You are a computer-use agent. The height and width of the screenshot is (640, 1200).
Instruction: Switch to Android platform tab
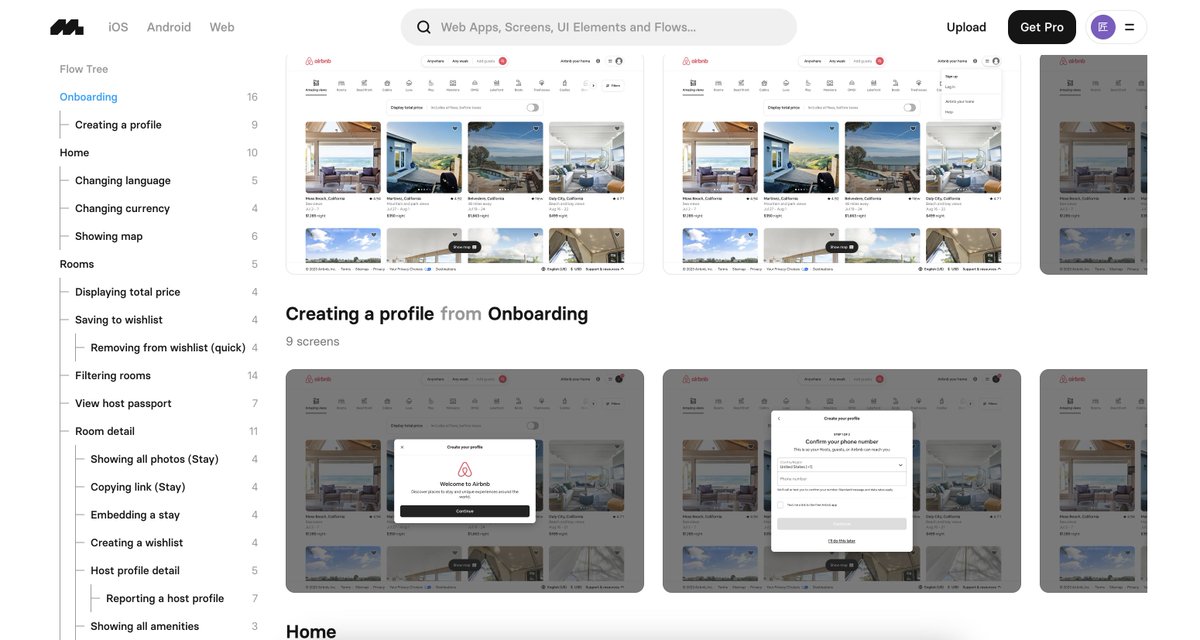coord(169,27)
